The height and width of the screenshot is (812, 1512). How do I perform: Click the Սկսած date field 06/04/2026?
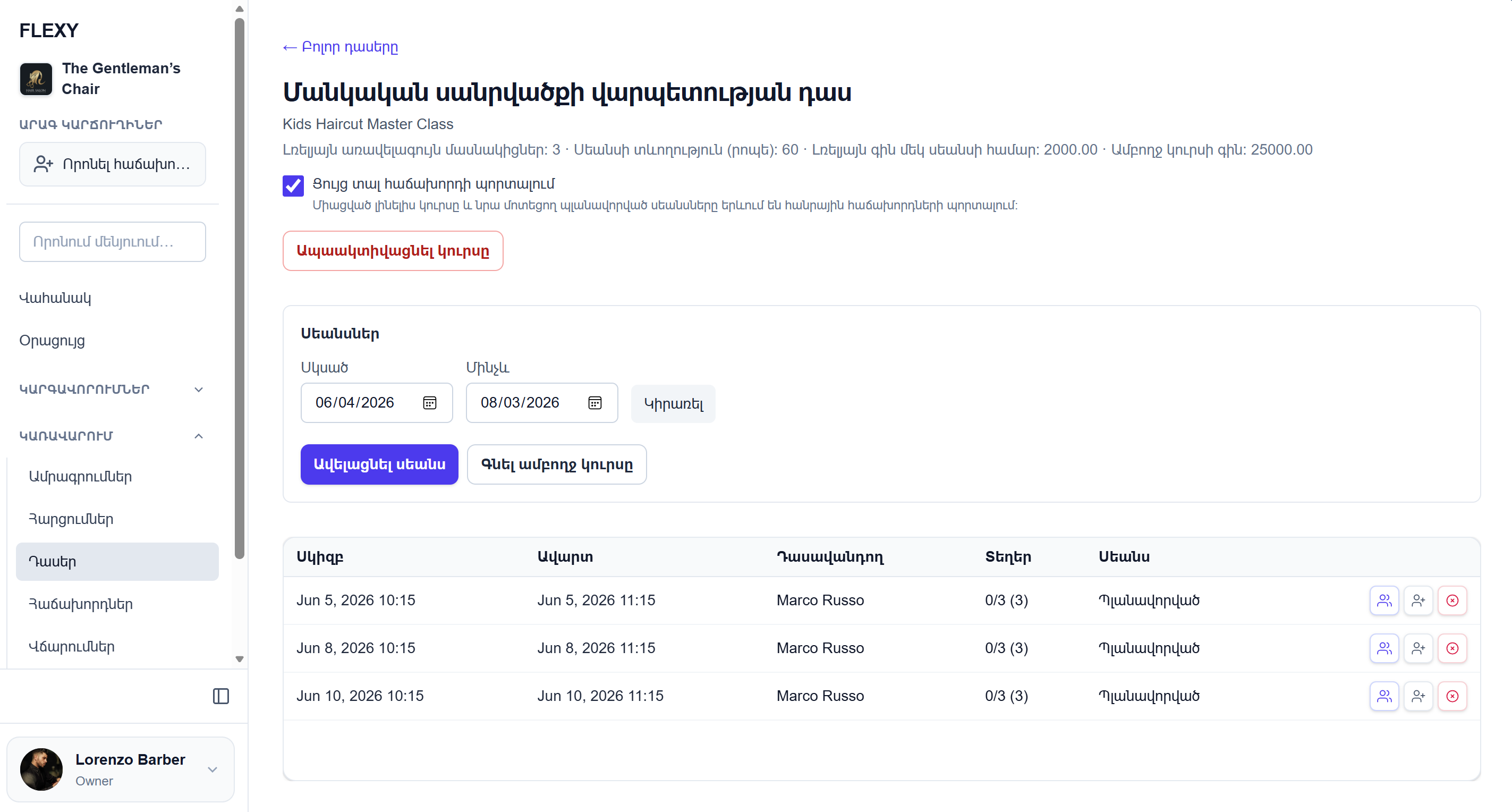(x=377, y=403)
